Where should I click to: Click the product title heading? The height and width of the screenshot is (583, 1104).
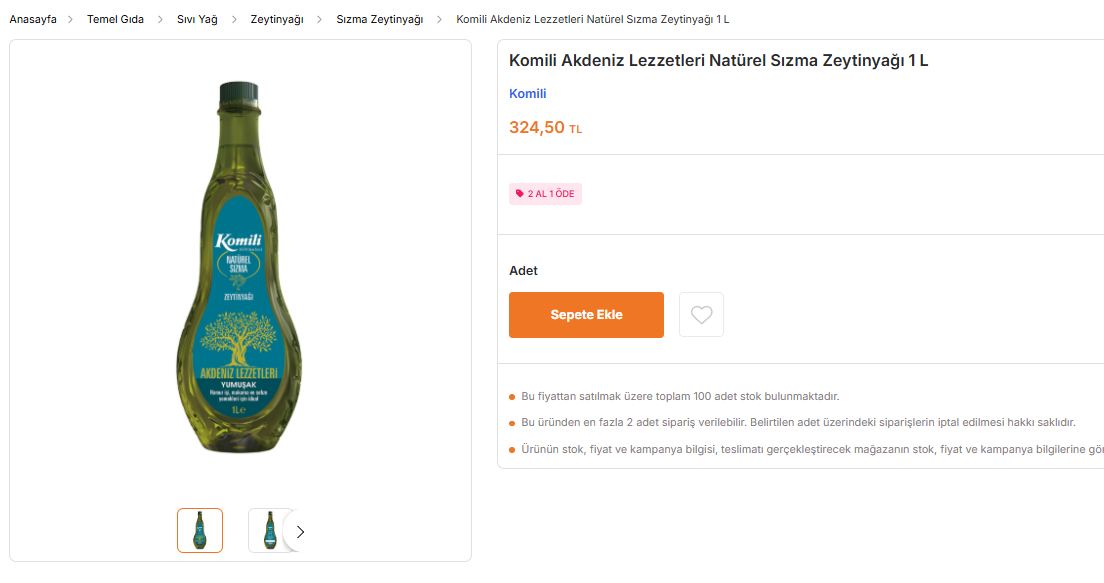click(718, 60)
